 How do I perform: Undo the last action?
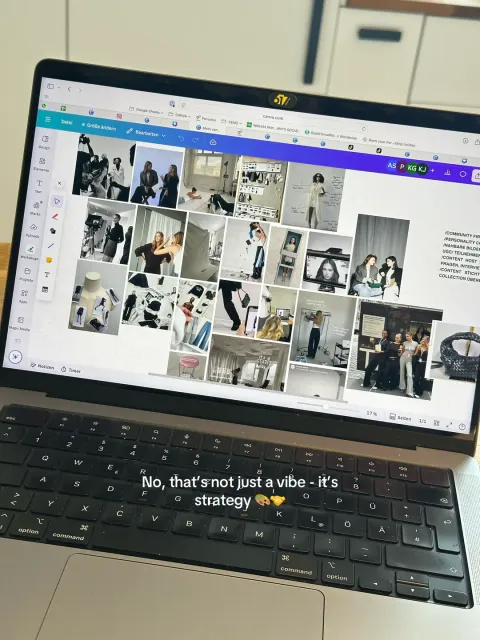tap(181, 138)
